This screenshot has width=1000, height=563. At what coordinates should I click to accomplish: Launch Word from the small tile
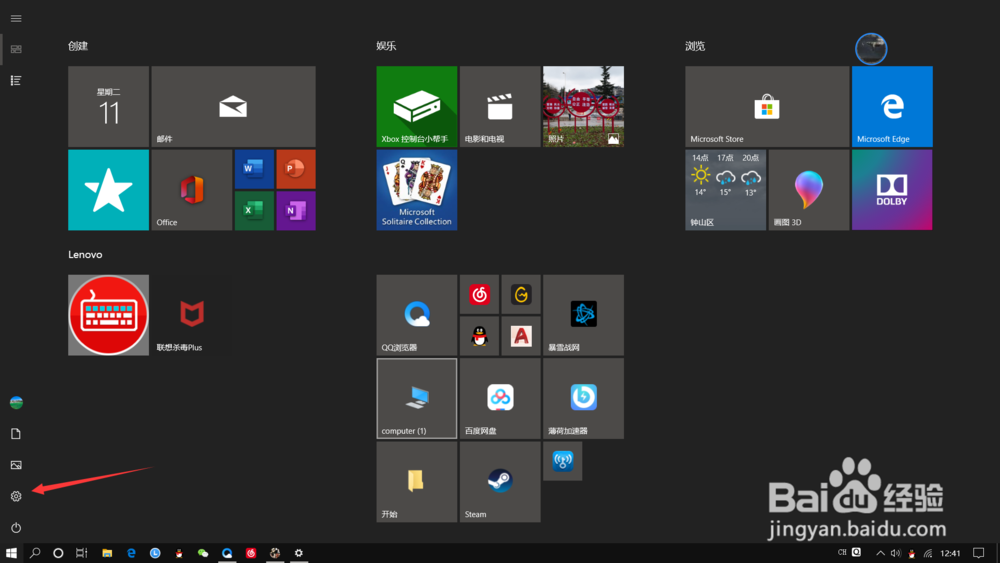point(254,169)
